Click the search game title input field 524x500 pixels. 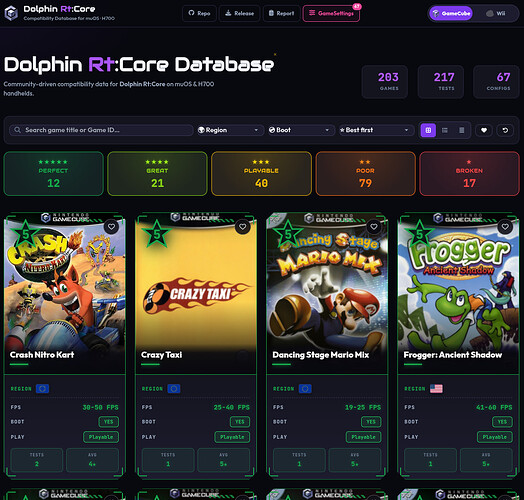(101, 130)
